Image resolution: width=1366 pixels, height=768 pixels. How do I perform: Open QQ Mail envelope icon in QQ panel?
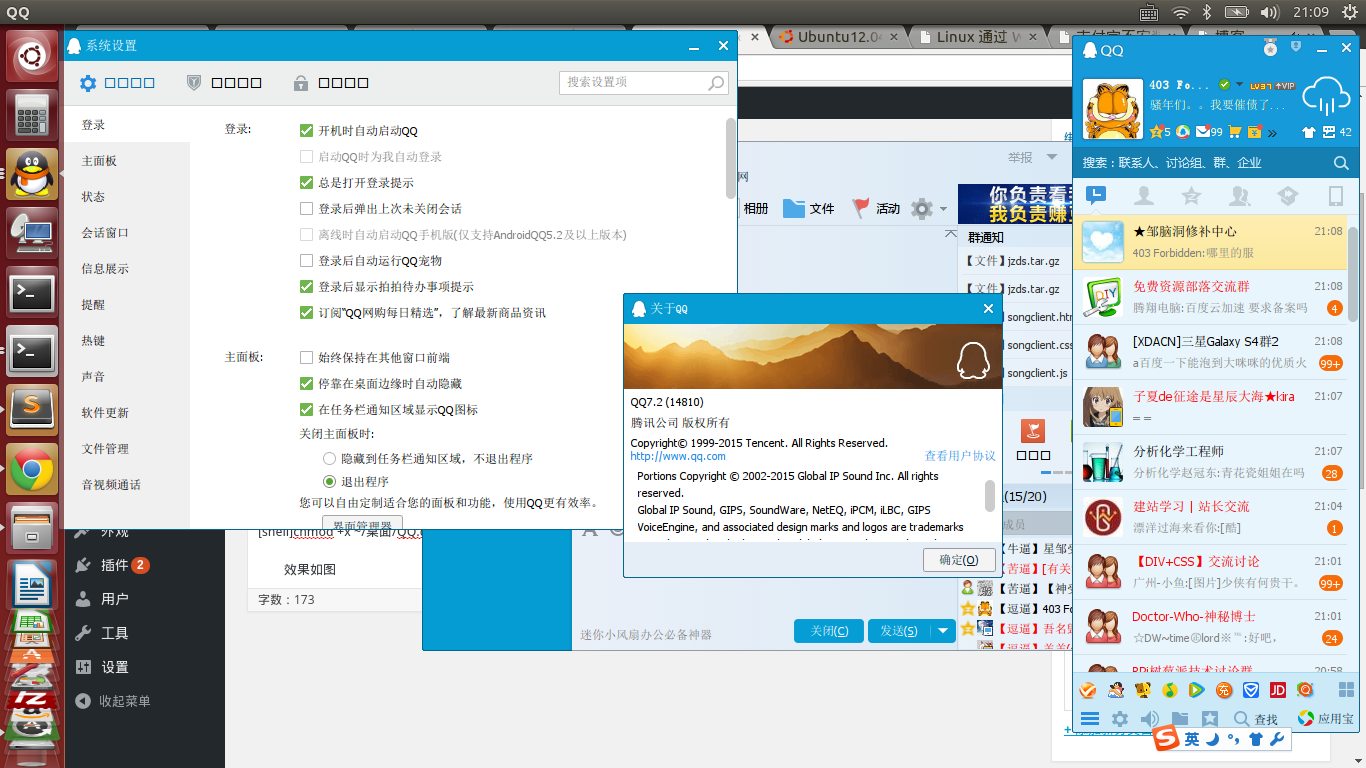tap(1203, 132)
